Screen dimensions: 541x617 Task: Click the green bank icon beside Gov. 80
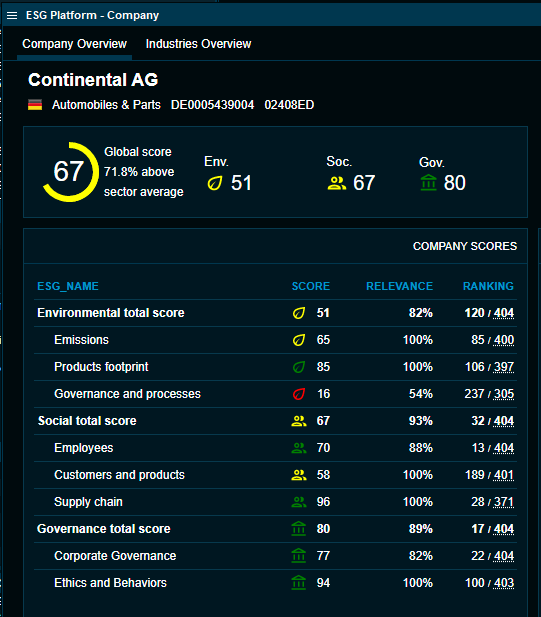coord(428,183)
